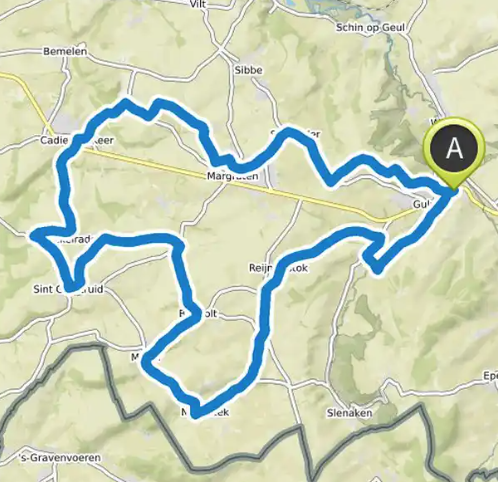Click the Noorbeek label at route bottom
The image size is (498, 482).
(x=205, y=412)
